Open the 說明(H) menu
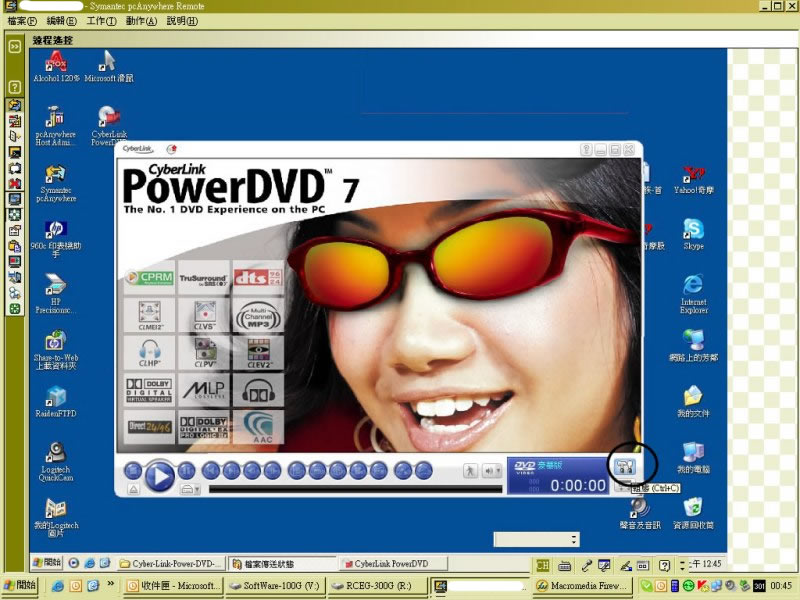 (182, 21)
